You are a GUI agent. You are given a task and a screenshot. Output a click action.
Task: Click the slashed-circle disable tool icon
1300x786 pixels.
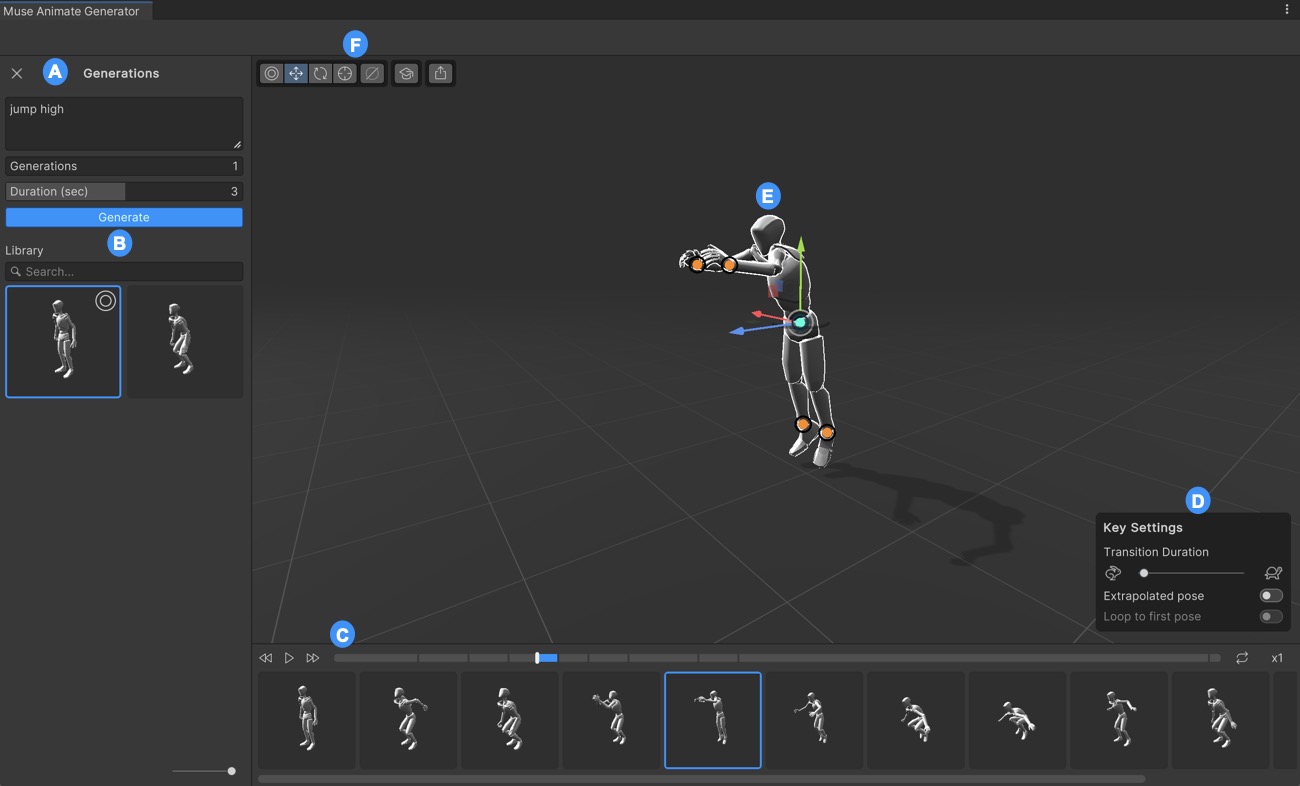pos(371,74)
